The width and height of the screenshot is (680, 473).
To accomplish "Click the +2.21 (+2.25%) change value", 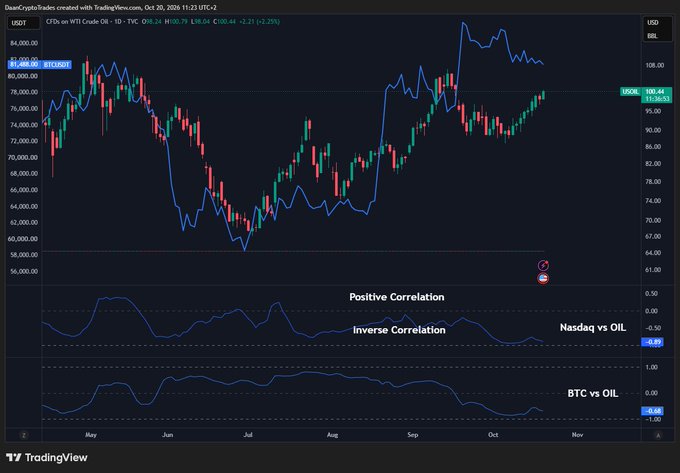I will click(259, 21).
